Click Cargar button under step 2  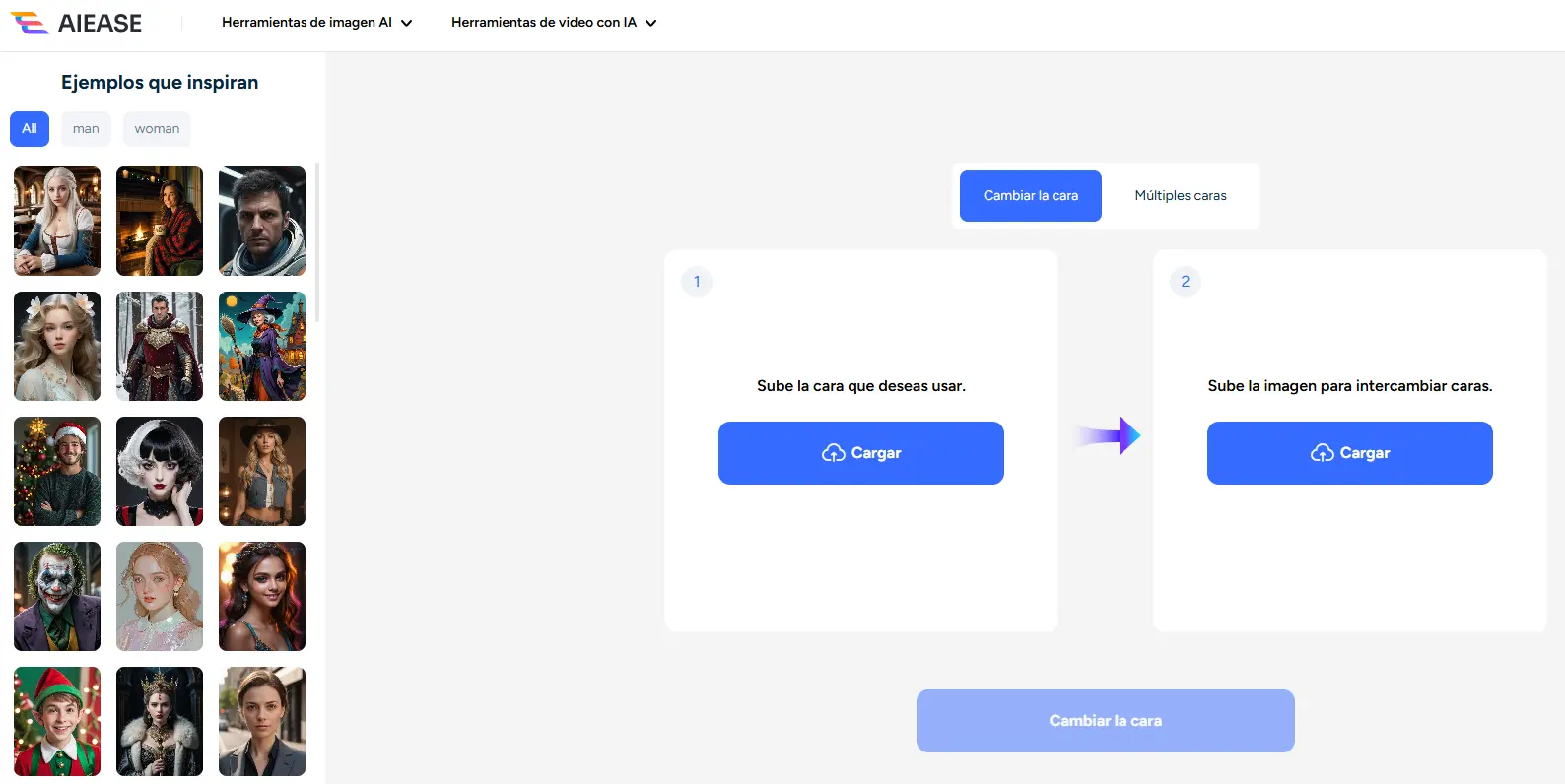click(x=1349, y=453)
